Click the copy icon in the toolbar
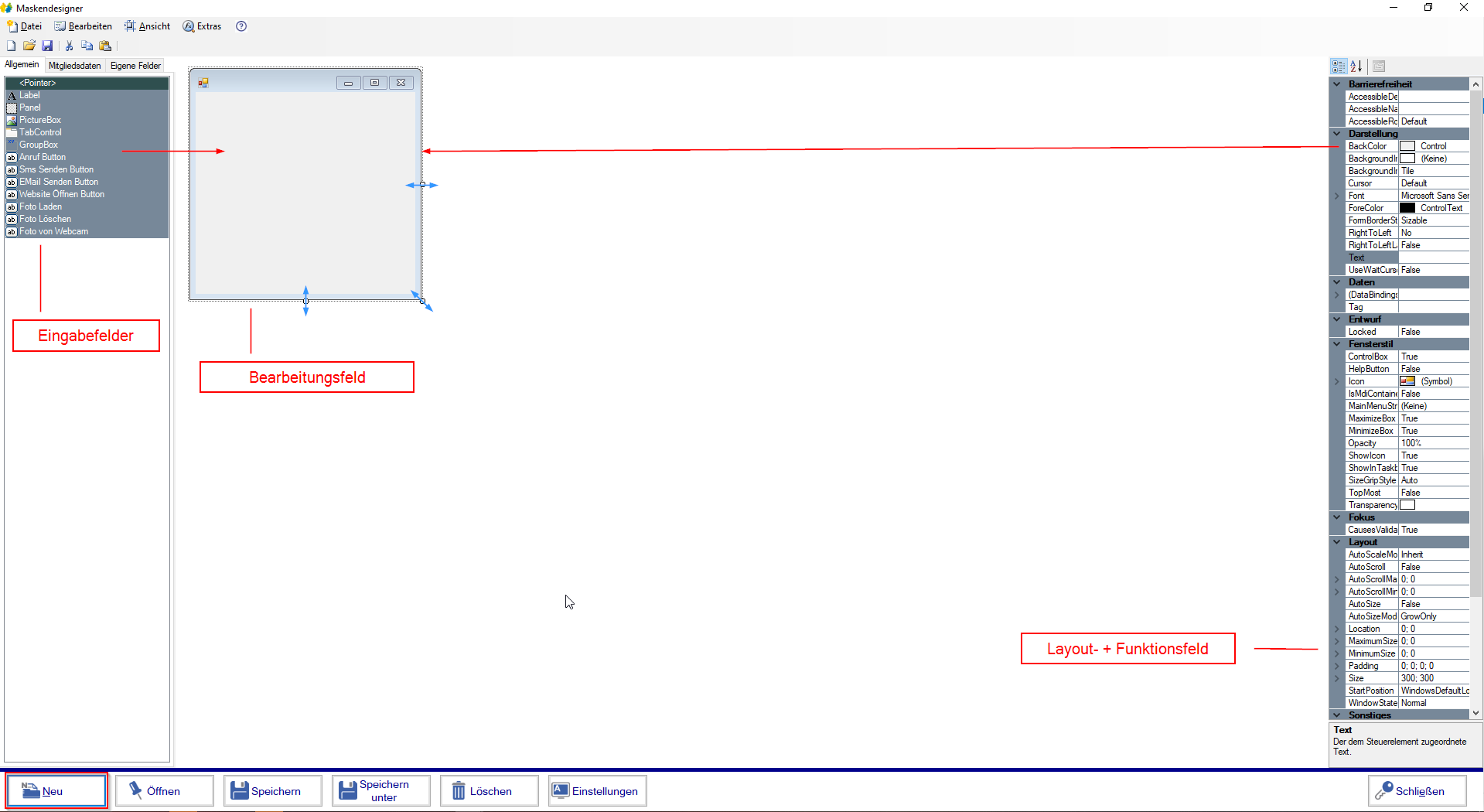This screenshot has height=812, width=1484. [87, 46]
